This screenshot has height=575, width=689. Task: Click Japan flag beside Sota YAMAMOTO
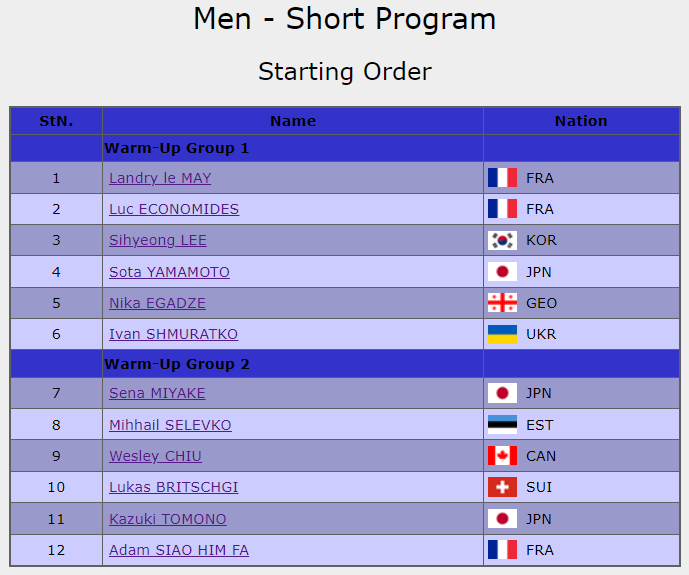(x=502, y=272)
